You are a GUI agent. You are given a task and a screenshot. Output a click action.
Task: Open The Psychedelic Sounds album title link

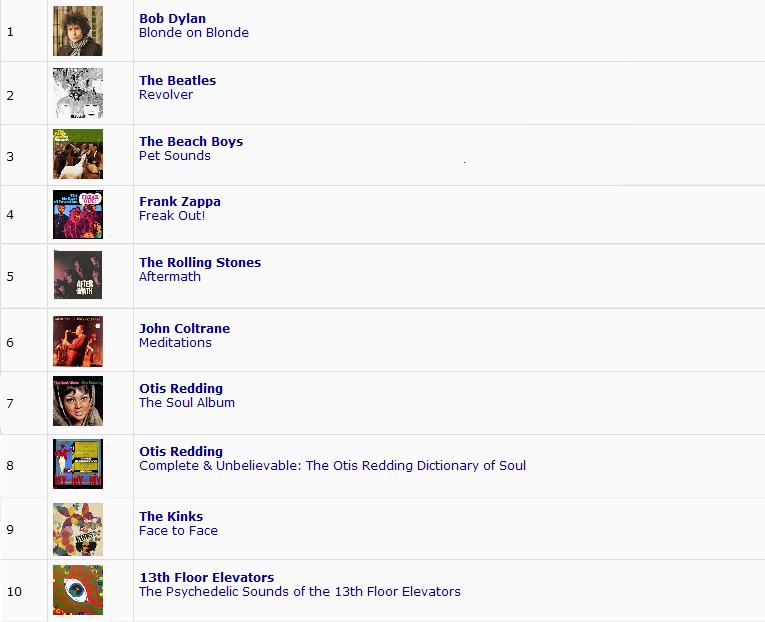[300, 591]
